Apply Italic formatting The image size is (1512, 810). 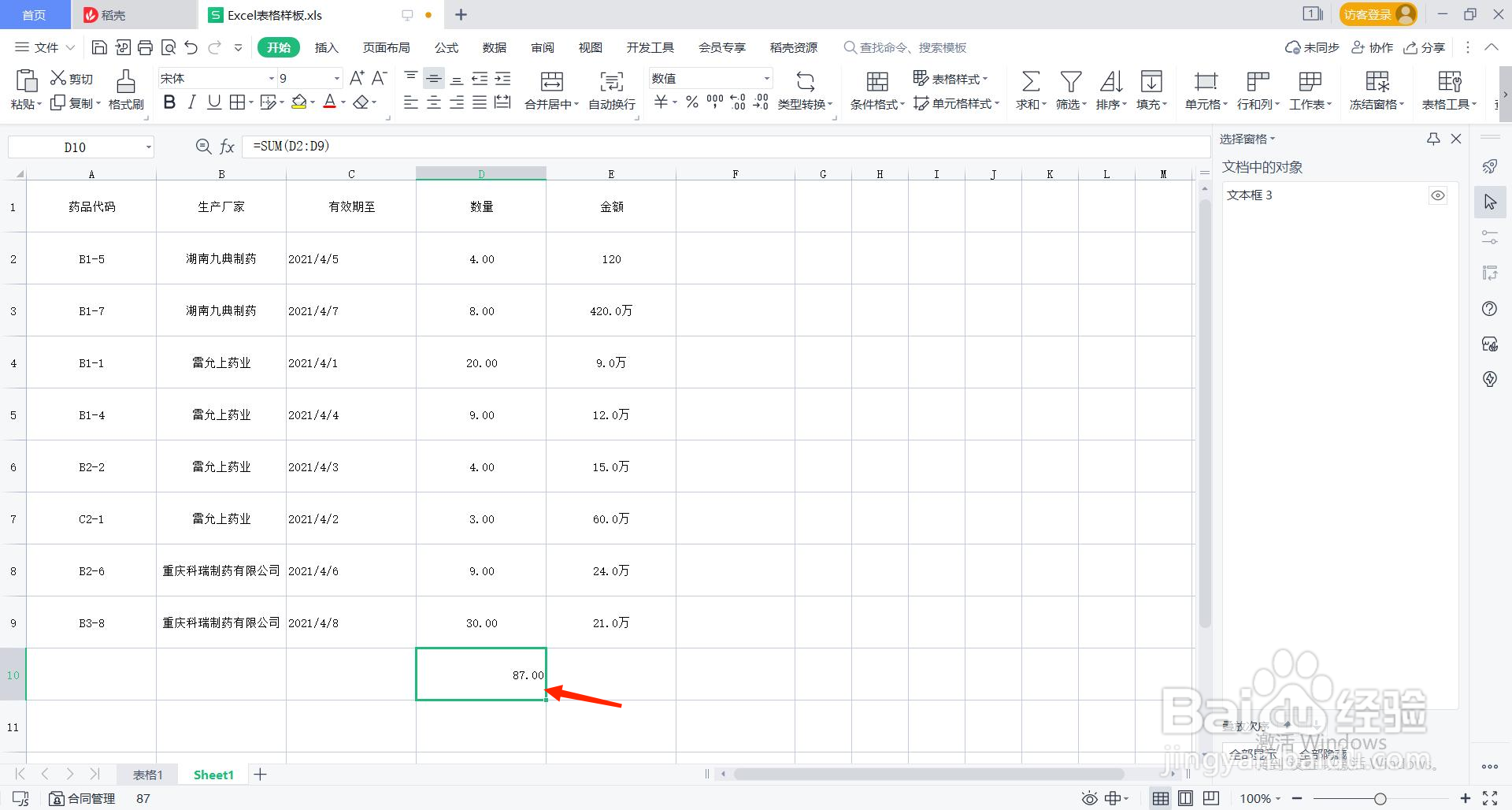[191, 102]
